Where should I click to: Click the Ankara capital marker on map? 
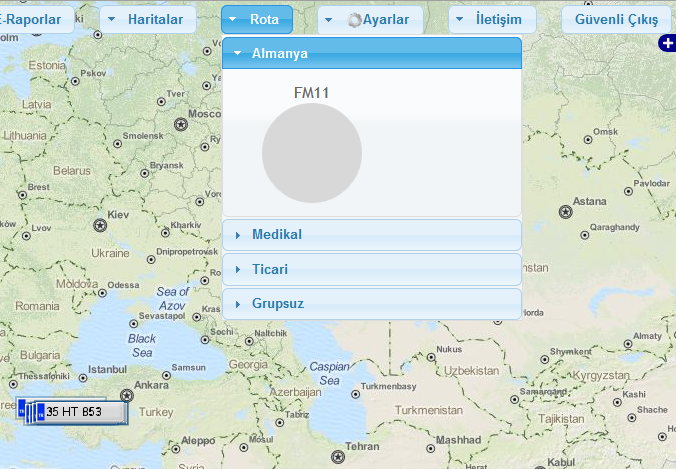(126, 395)
